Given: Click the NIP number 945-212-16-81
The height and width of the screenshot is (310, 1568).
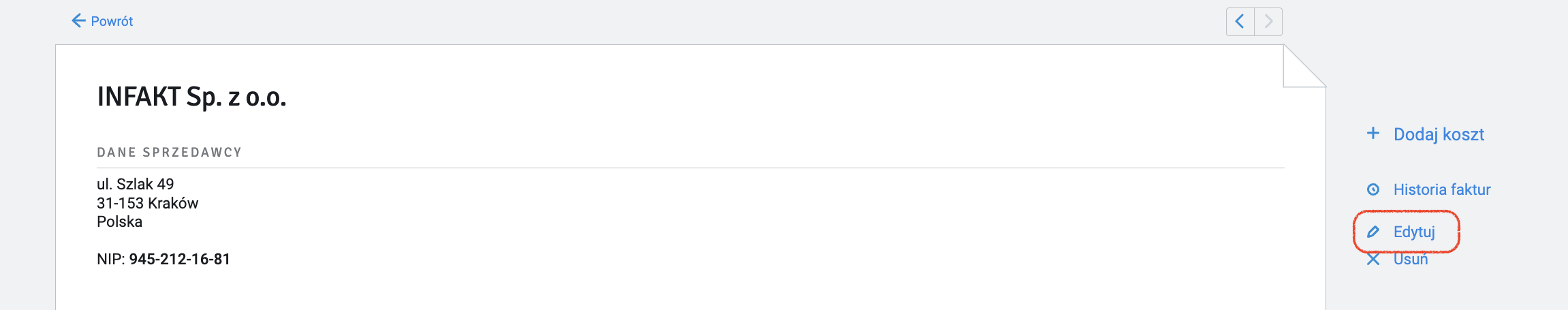Looking at the screenshot, I should (180, 260).
